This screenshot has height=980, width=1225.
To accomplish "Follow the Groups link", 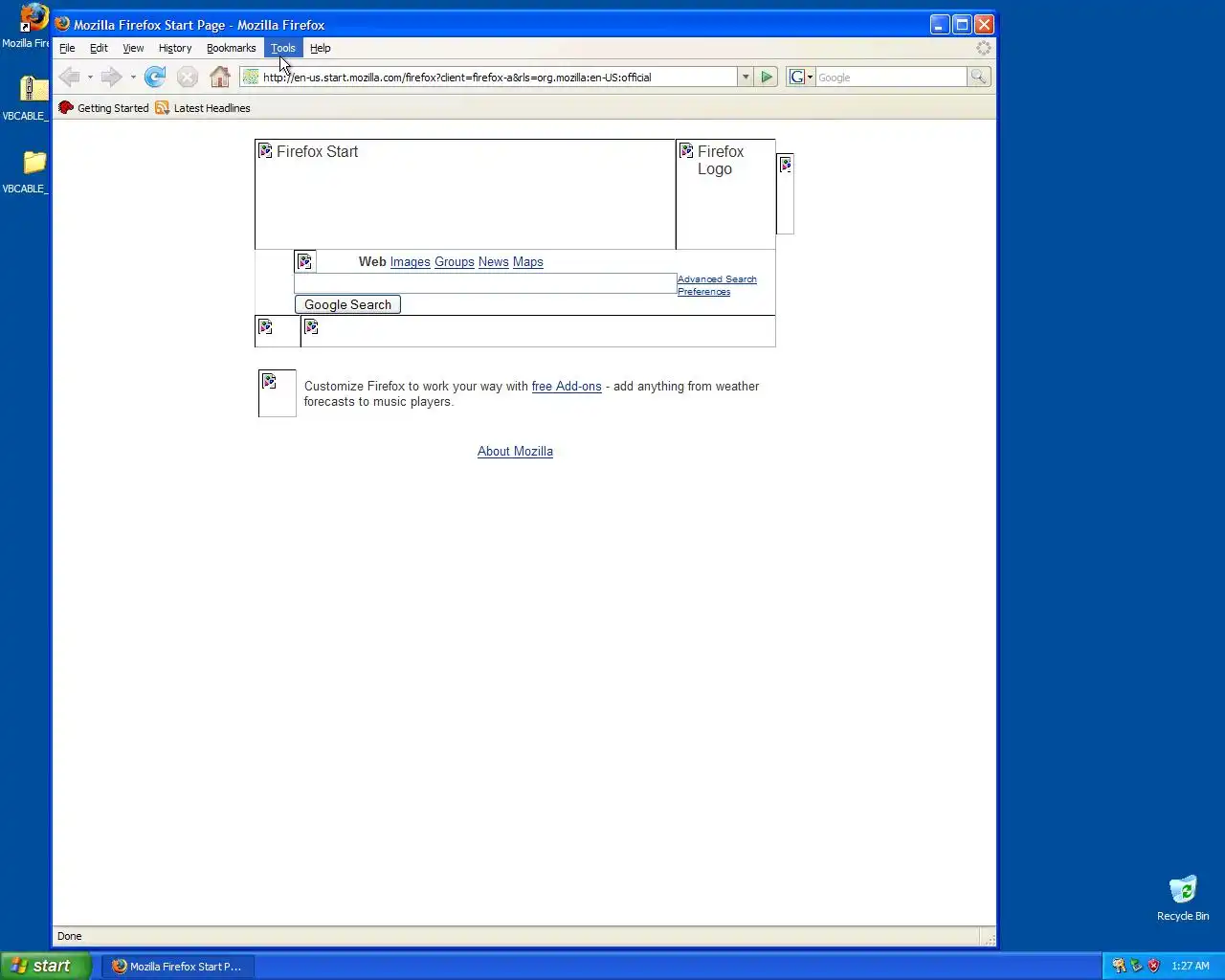I will point(455,262).
